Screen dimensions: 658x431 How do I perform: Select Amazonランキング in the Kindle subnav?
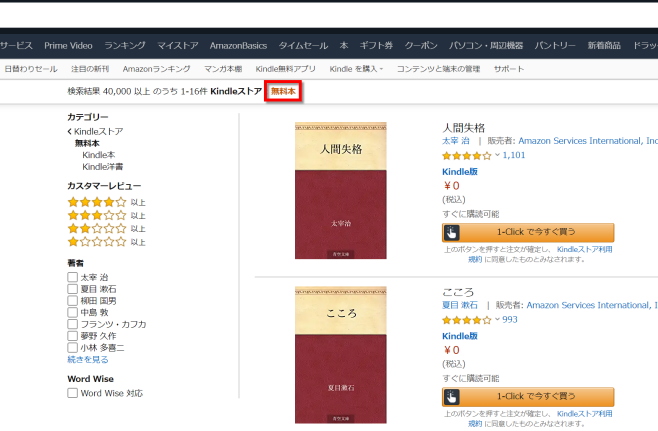pos(156,69)
